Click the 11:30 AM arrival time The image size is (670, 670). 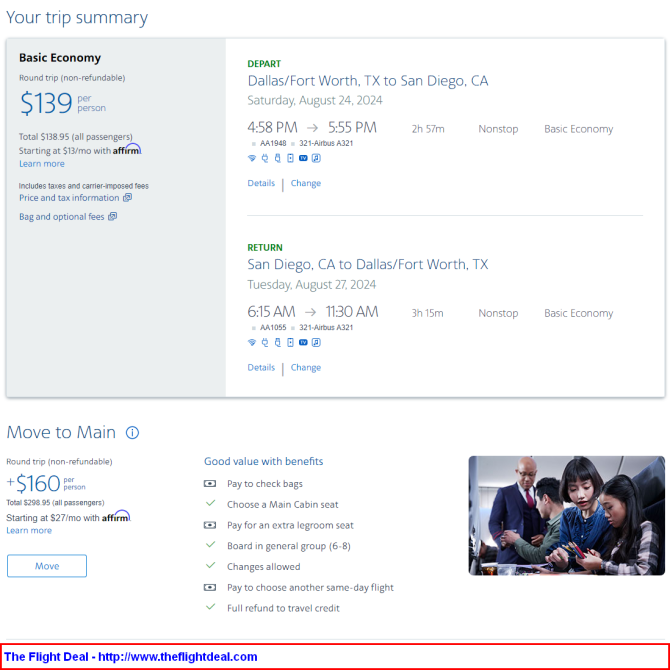(352, 311)
